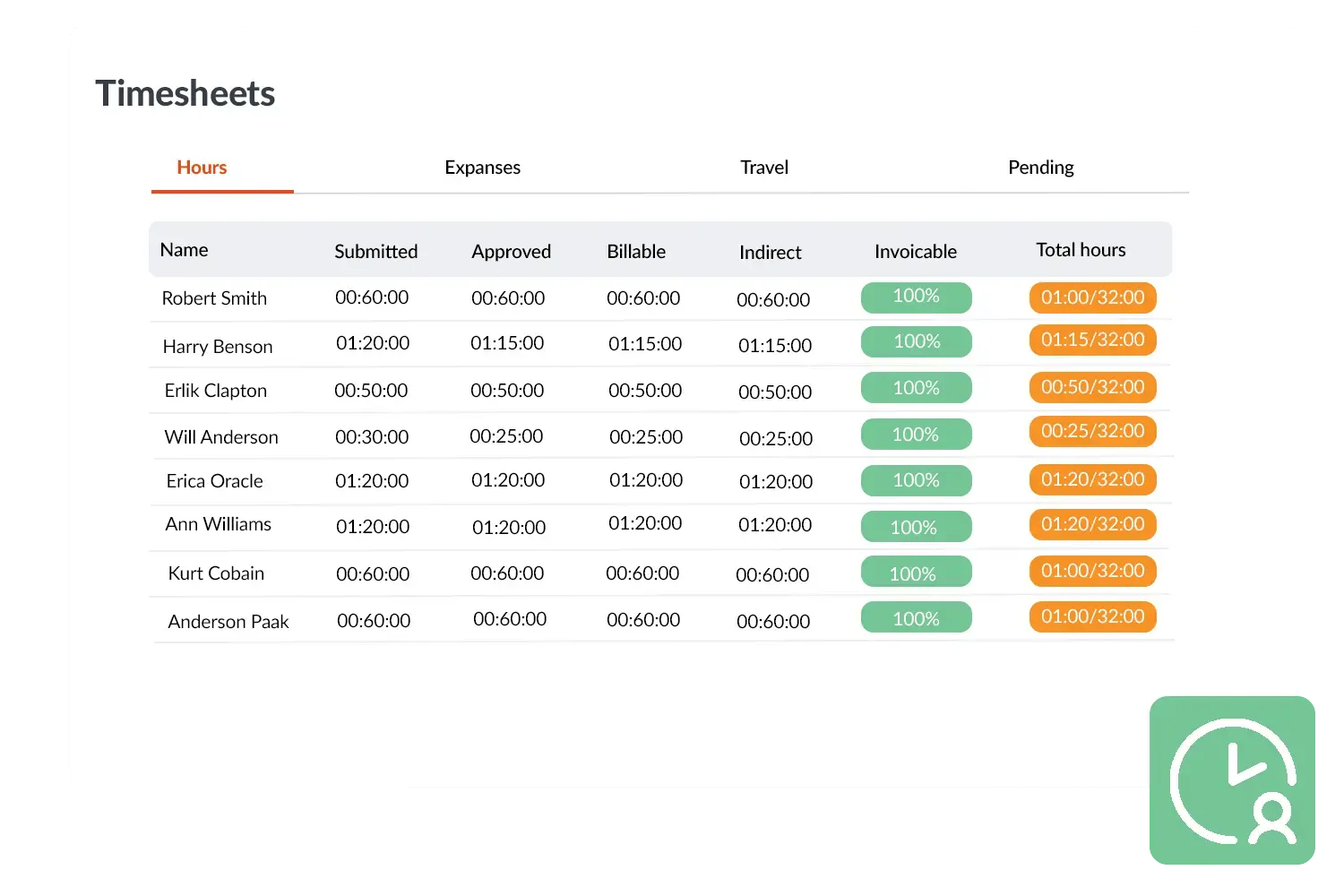Go to the Pending tab

[1040, 168]
